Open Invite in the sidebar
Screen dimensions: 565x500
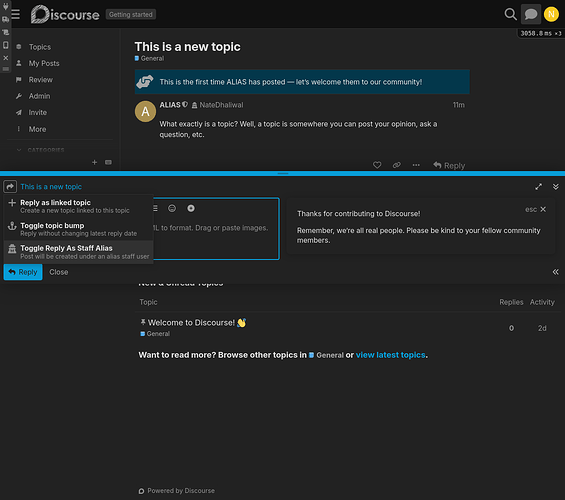click(37, 112)
